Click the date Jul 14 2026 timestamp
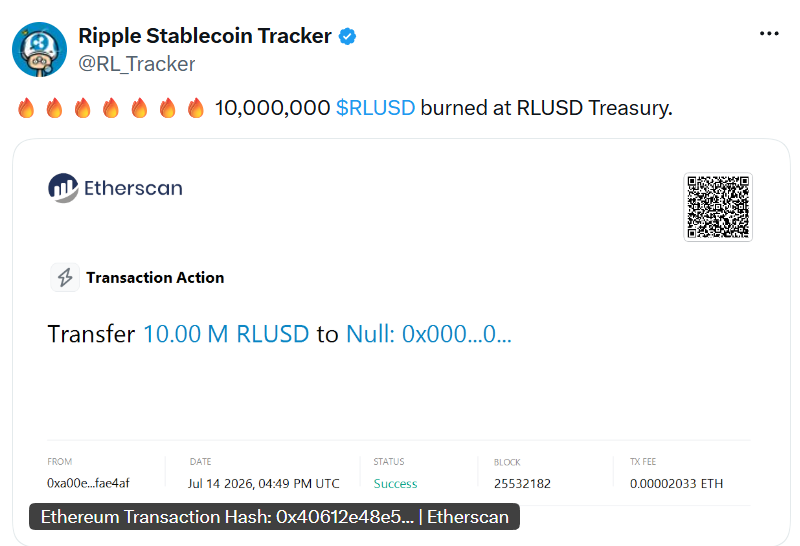800x546 pixels. (x=264, y=484)
